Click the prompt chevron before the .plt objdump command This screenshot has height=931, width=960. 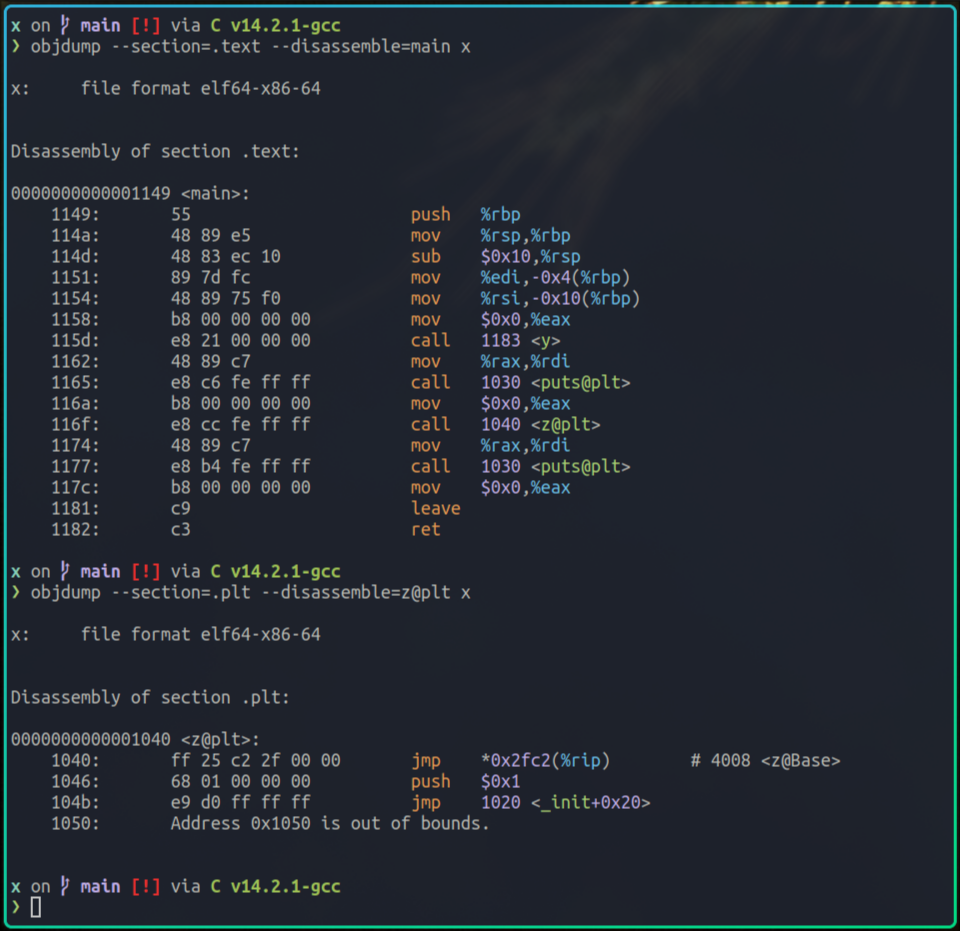tap(16, 593)
